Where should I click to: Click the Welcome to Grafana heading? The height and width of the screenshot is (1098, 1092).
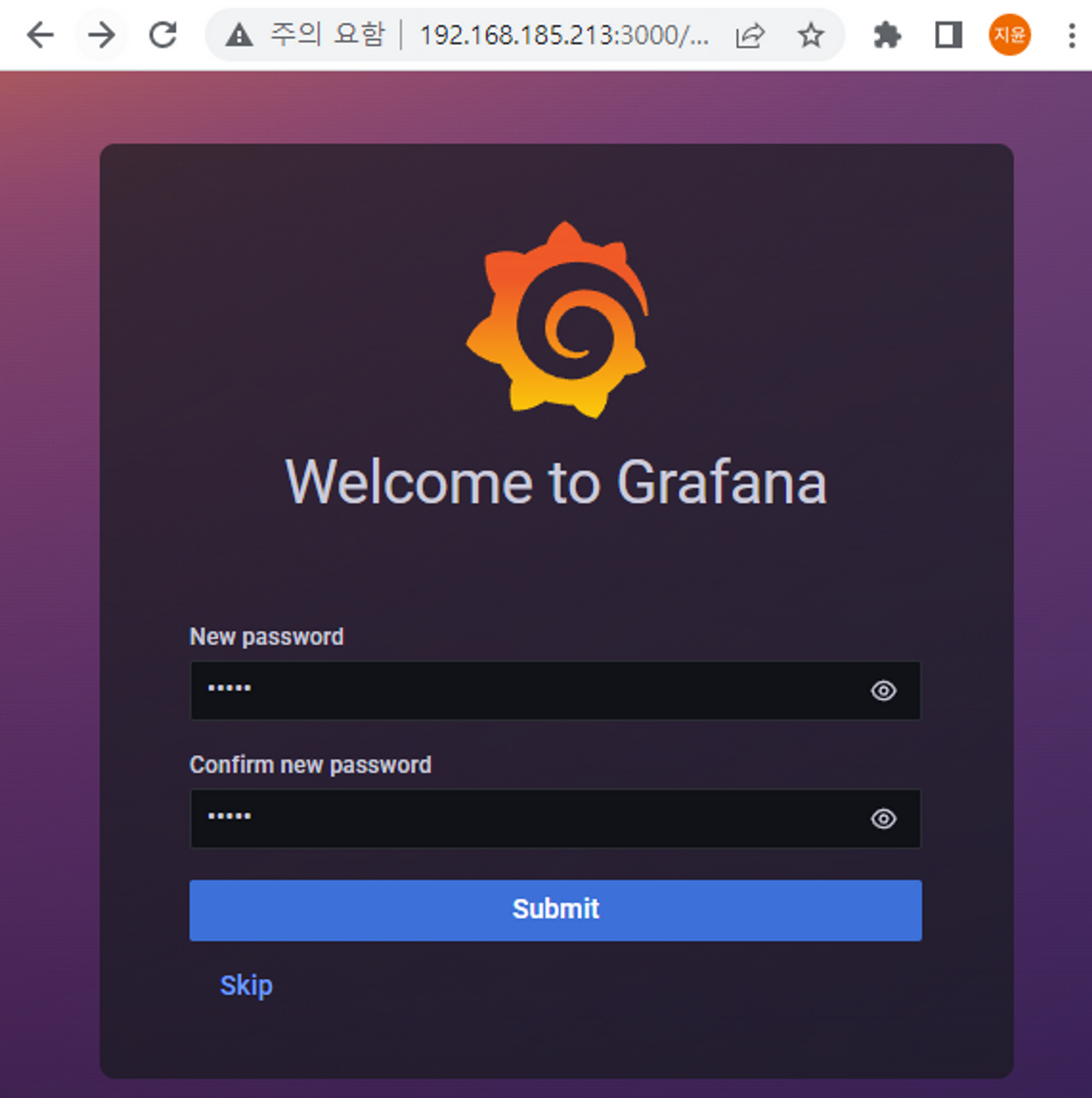pos(556,482)
